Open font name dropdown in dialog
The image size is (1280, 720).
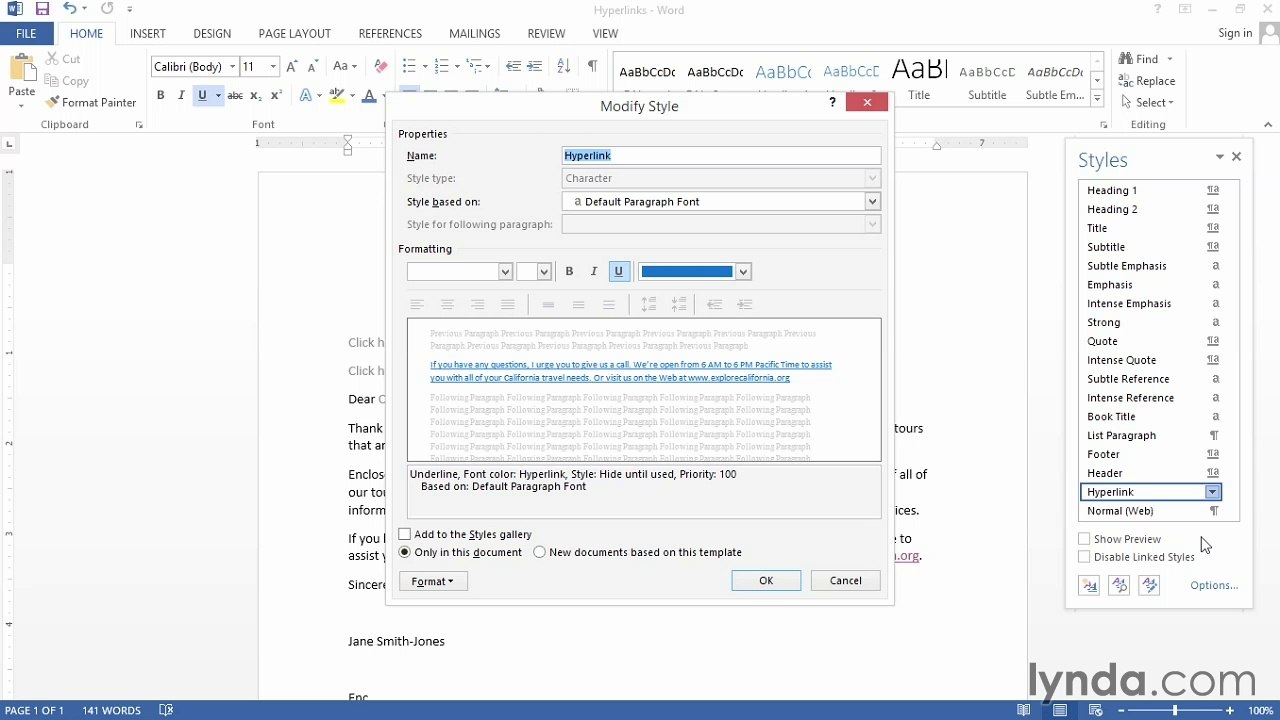505,272
